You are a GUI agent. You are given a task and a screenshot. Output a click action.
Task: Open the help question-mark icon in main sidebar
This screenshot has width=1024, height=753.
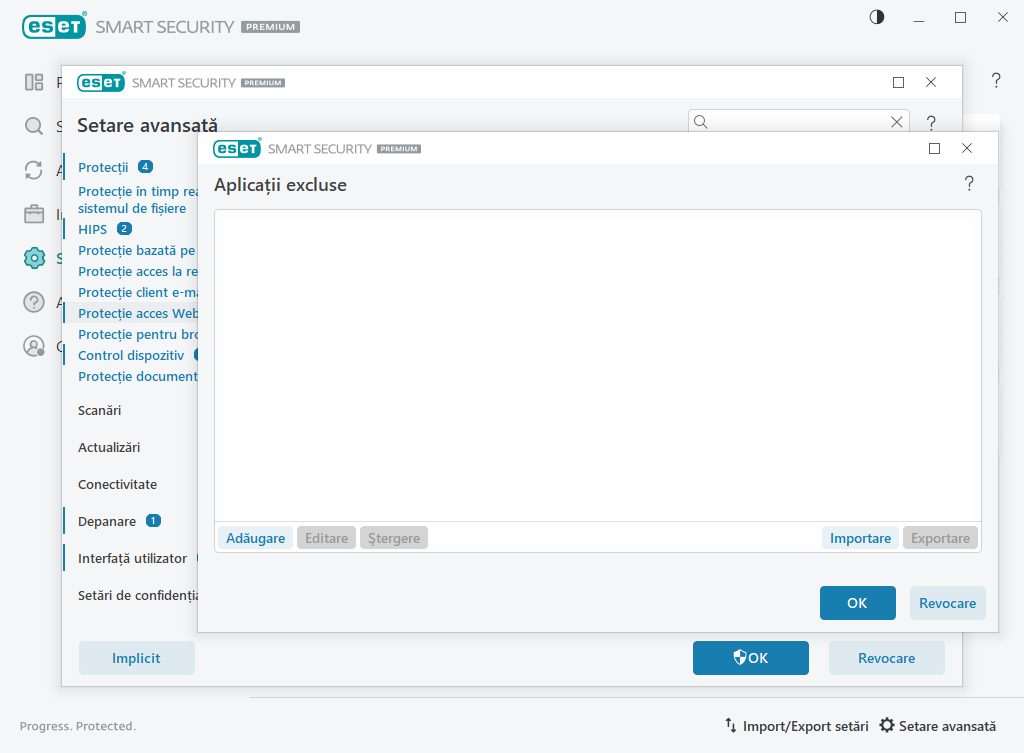click(34, 302)
